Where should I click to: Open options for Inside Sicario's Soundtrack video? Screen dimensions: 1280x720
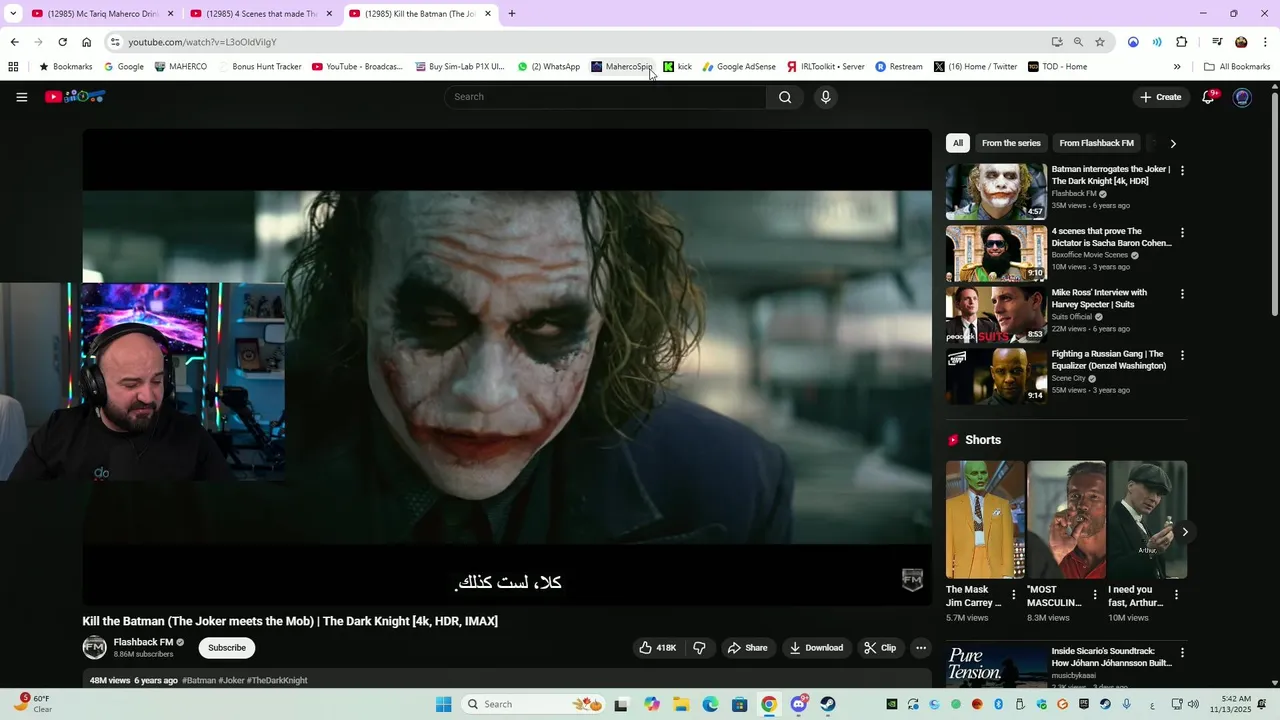pyautogui.click(x=1182, y=653)
